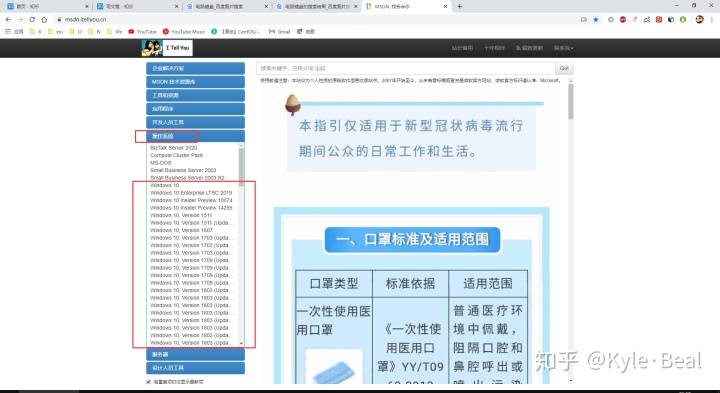Click the blue bookmark star icon
The image size is (720, 393).
coord(596,20)
